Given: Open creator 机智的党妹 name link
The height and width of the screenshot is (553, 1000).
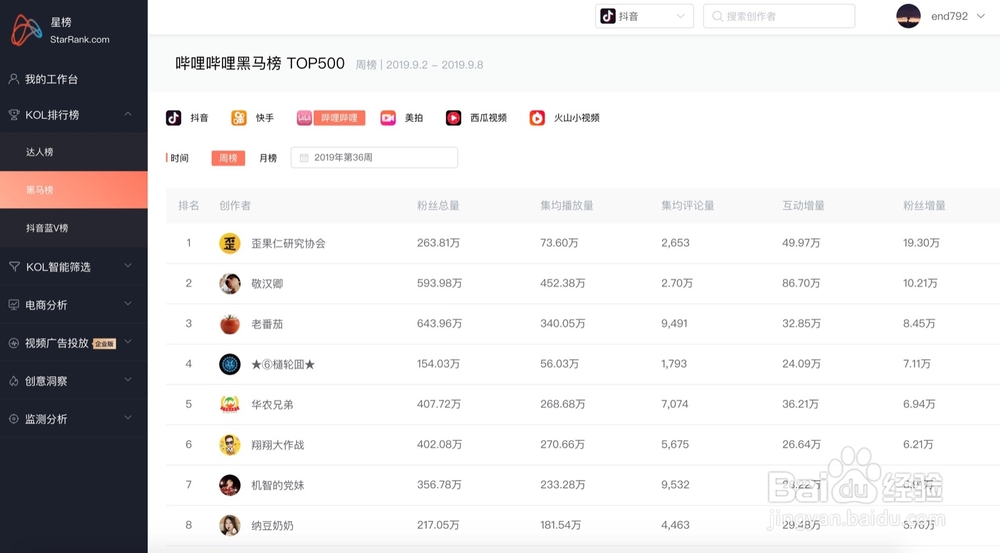Looking at the screenshot, I should (x=277, y=485).
